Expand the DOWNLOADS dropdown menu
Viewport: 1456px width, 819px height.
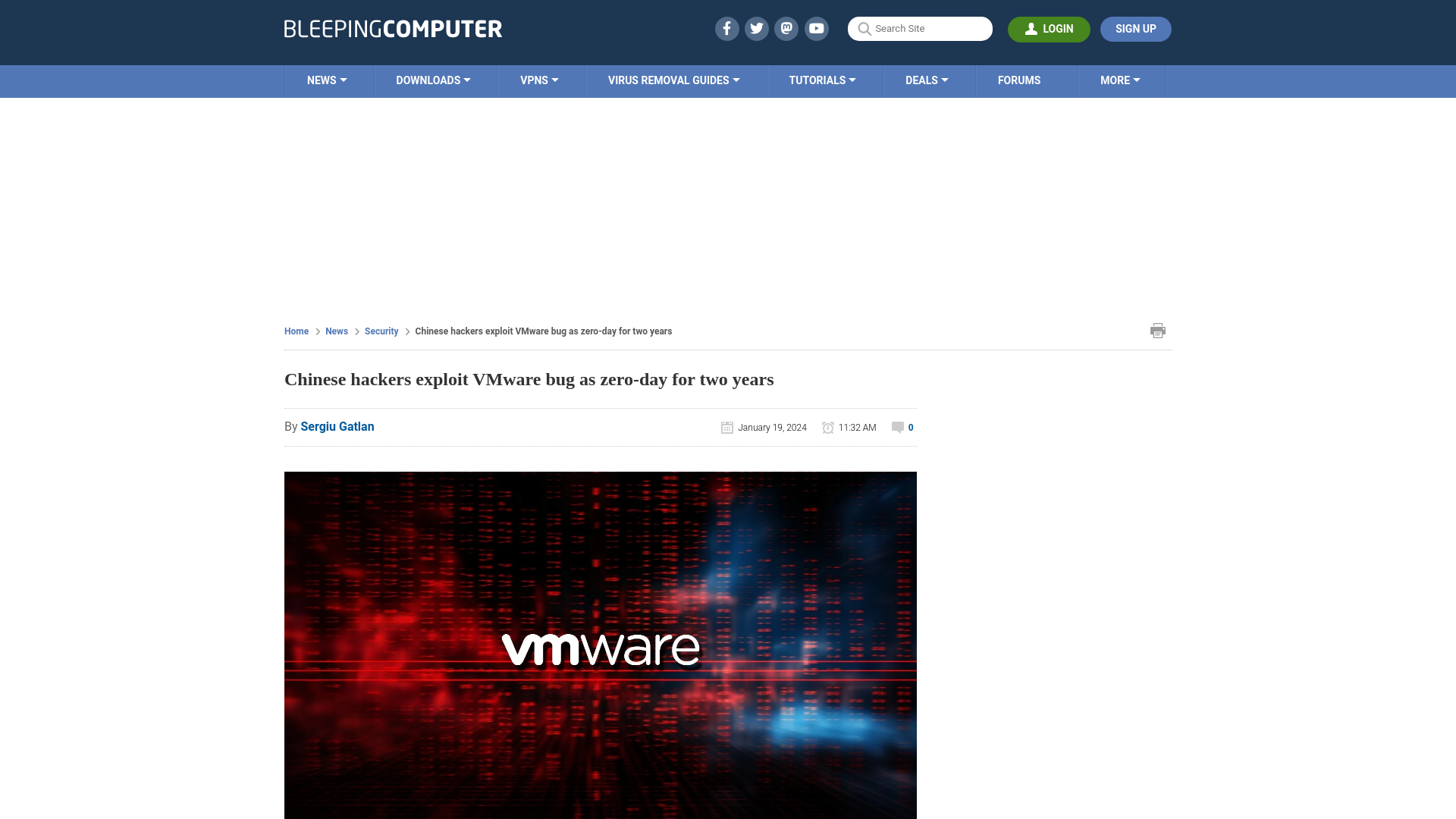[x=434, y=80]
